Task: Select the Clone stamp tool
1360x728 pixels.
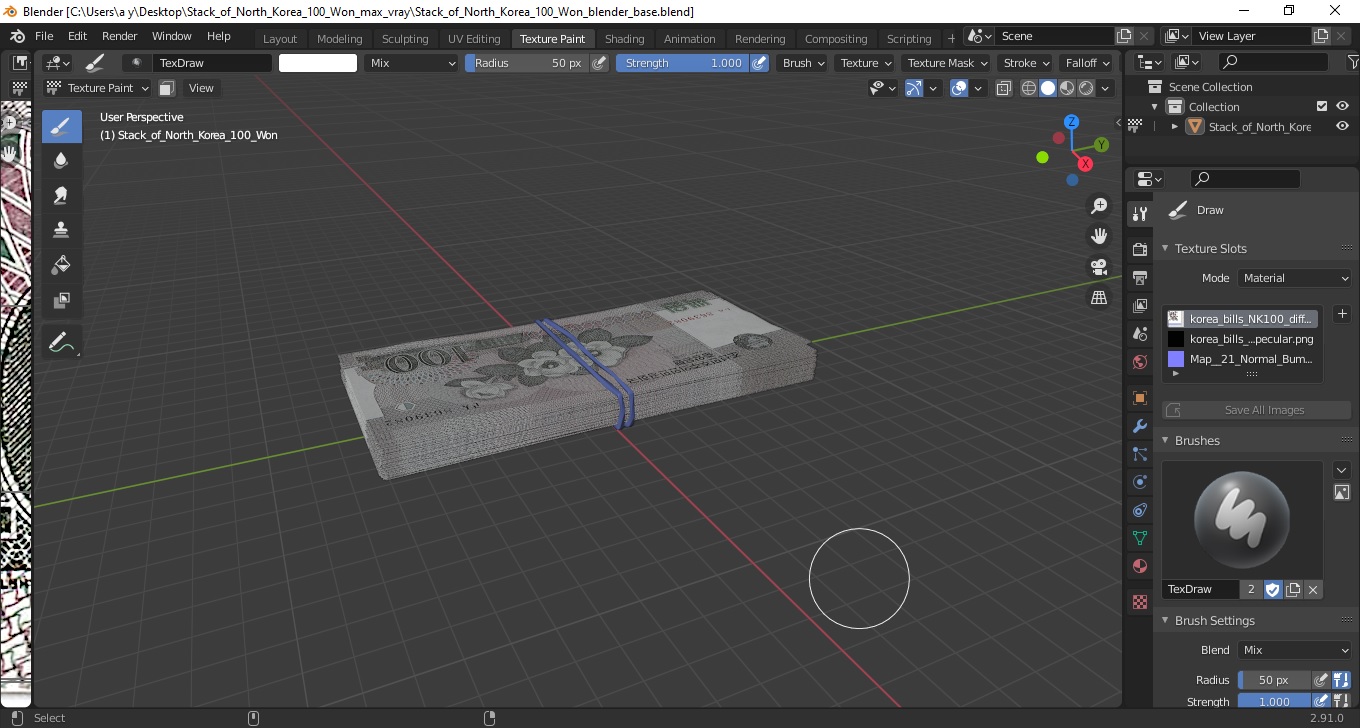Action: coord(61,230)
